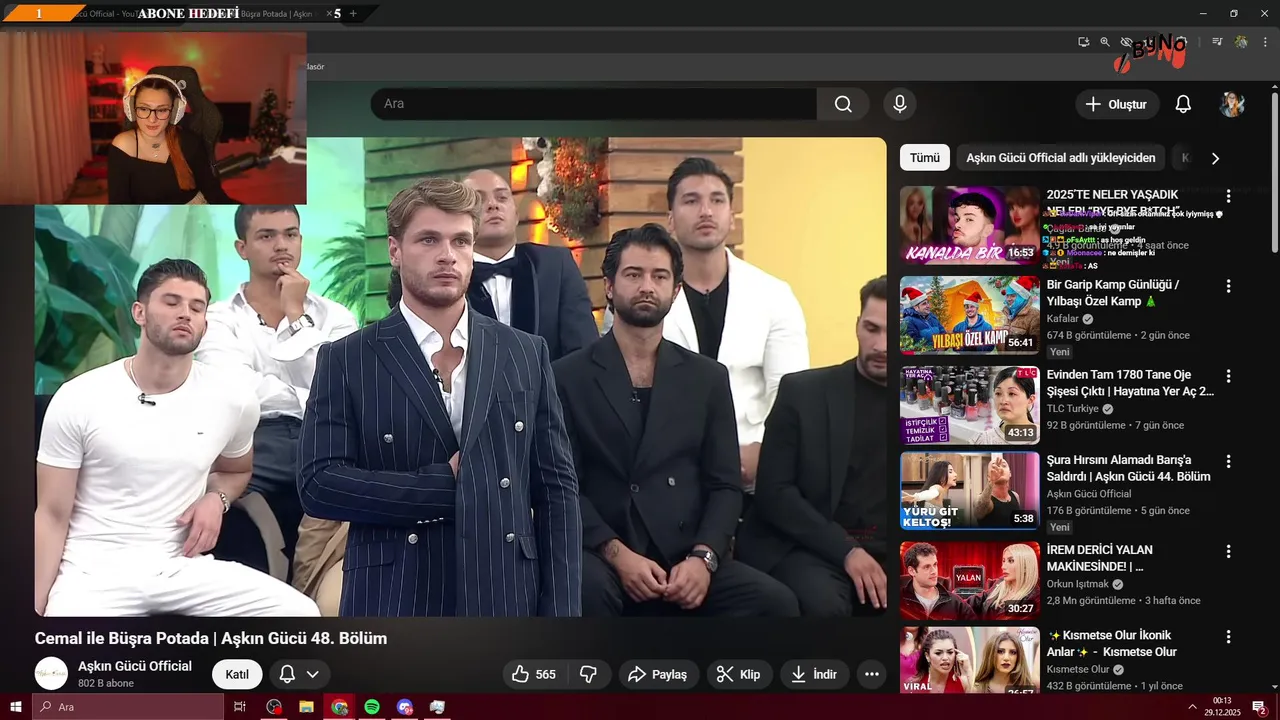The width and height of the screenshot is (1280, 720).
Task: Click the YouTube 'Ara' search field
Action: point(594,104)
